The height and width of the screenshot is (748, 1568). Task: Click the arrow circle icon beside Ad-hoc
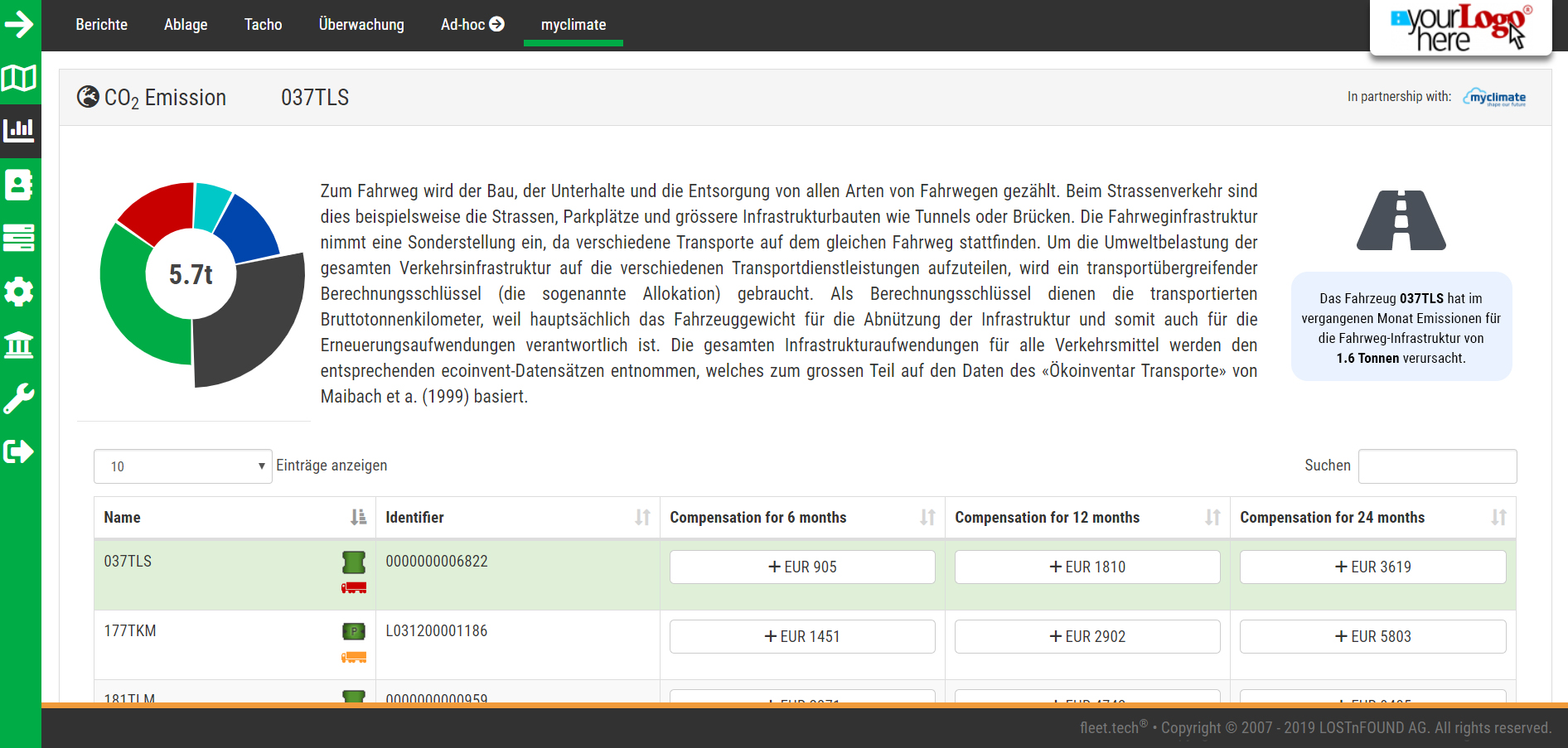pyautogui.click(x=497, y=24)
